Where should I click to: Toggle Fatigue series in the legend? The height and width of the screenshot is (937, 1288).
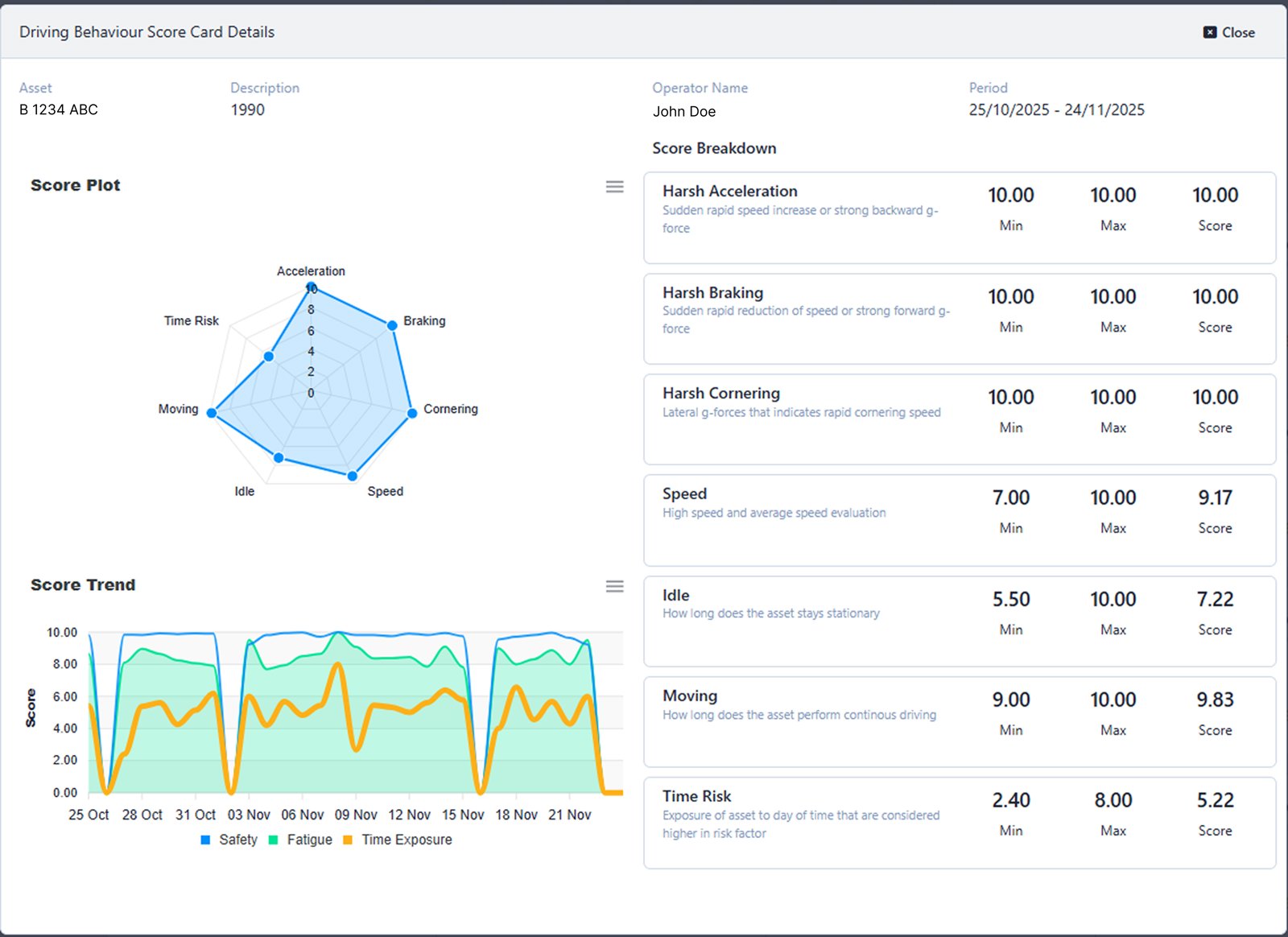click(300, 840)
